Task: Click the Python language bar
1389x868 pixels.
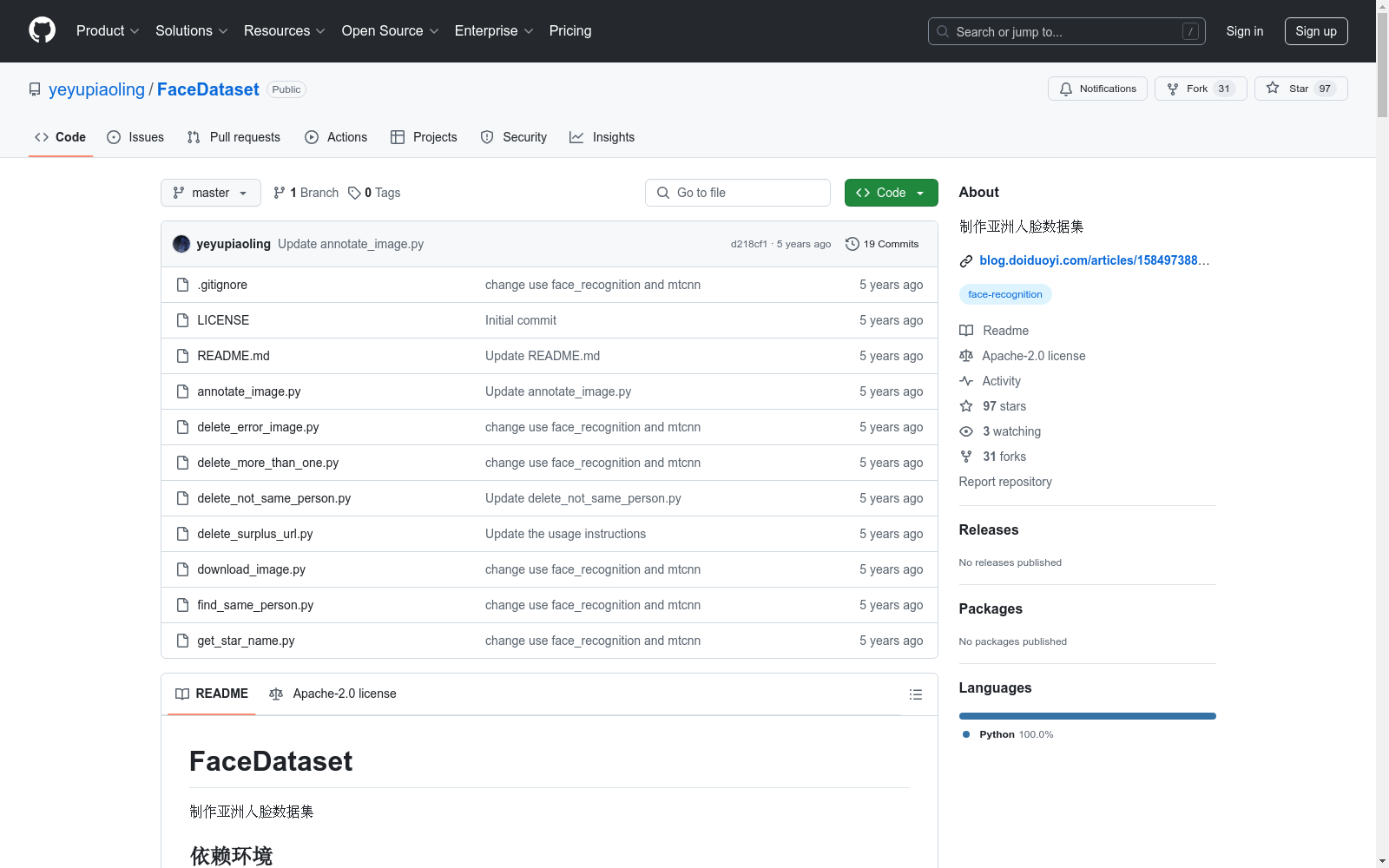Action: (x=1087, y=716)
